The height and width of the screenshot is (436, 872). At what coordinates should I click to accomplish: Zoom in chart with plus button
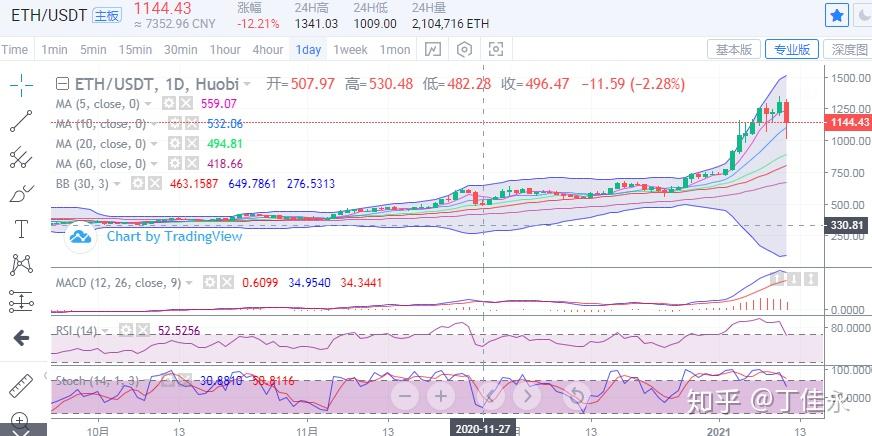pyautogui.click(x=440, y=396)
